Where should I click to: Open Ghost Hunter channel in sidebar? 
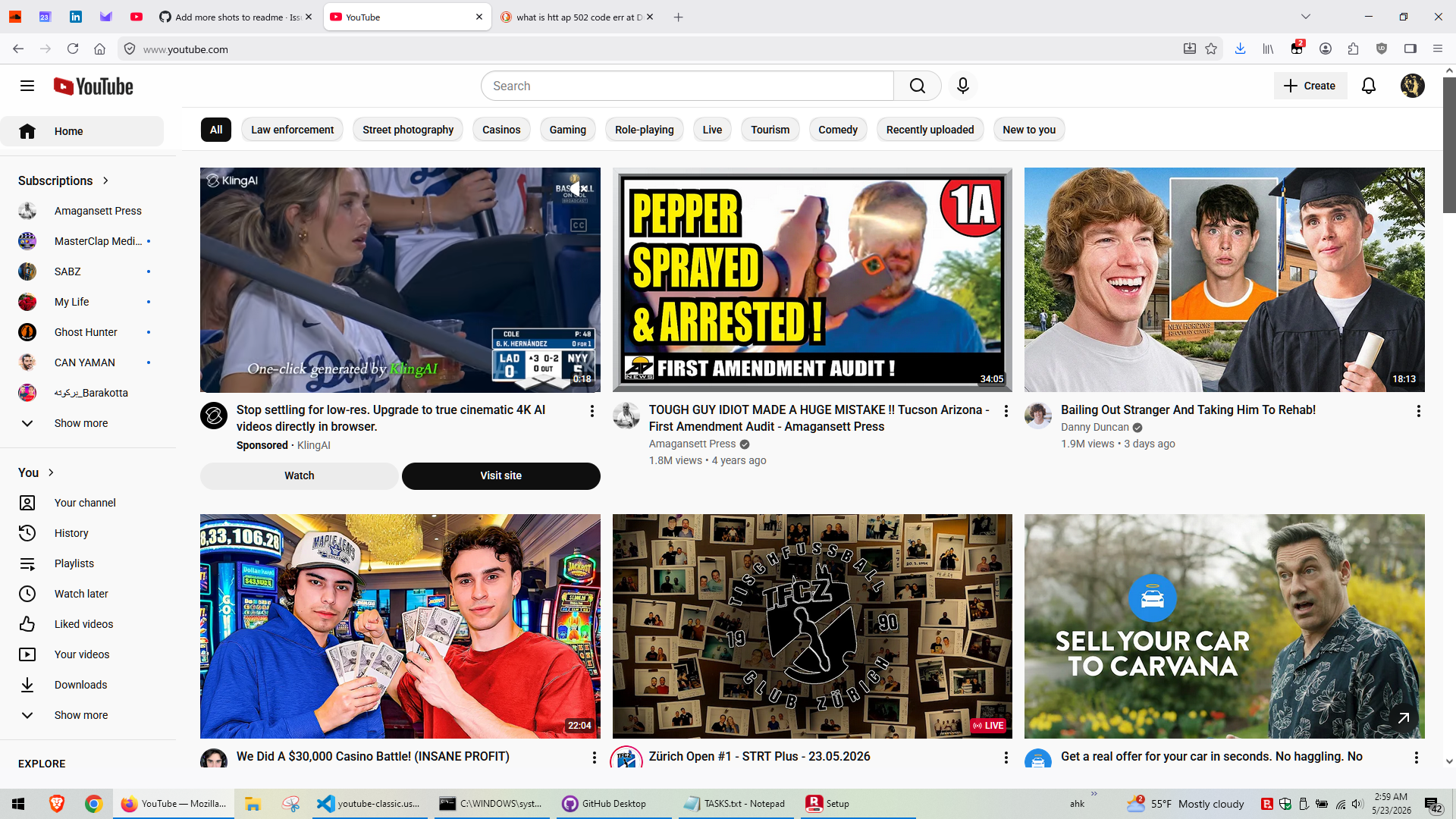click(82, 332)
